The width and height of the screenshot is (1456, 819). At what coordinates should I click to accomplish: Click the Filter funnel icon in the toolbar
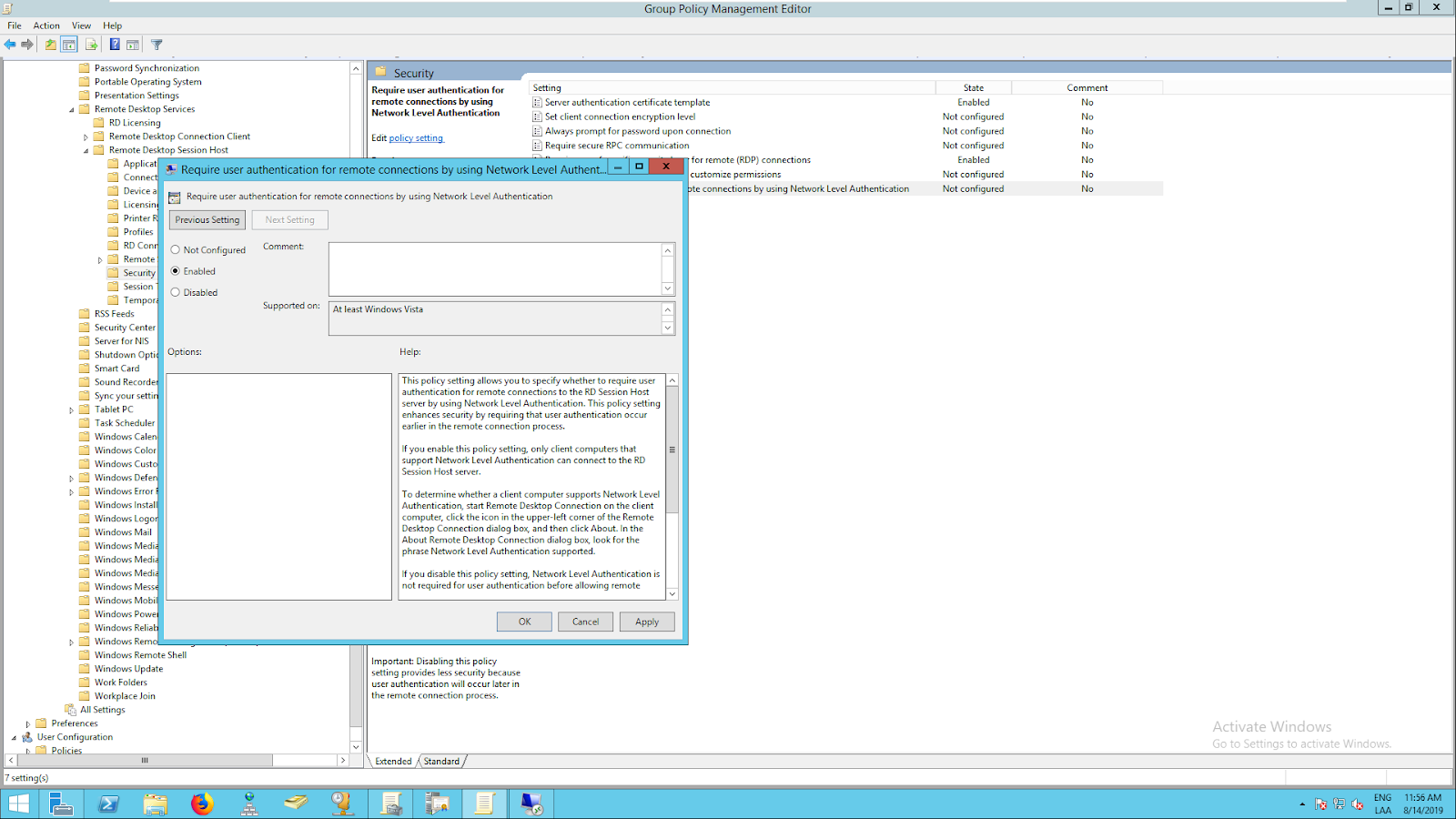[157, 45]
